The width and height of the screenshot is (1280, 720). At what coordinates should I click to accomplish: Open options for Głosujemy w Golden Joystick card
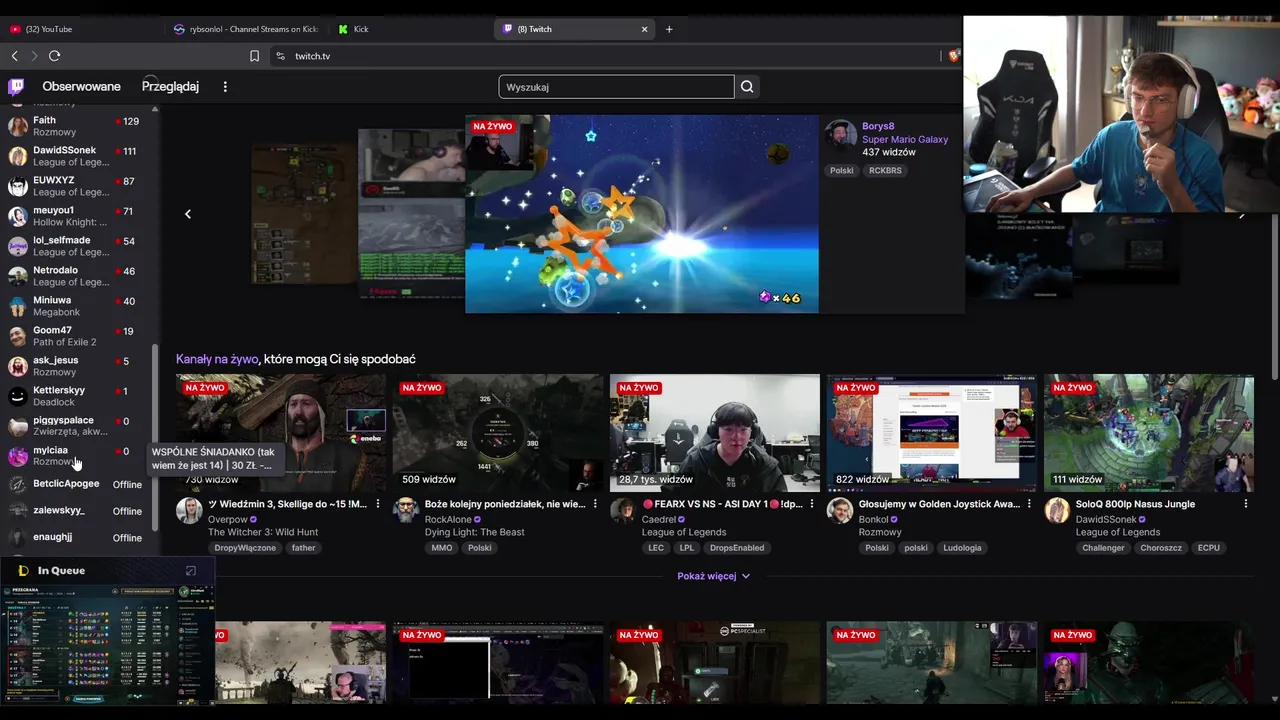pos(1029,504)
